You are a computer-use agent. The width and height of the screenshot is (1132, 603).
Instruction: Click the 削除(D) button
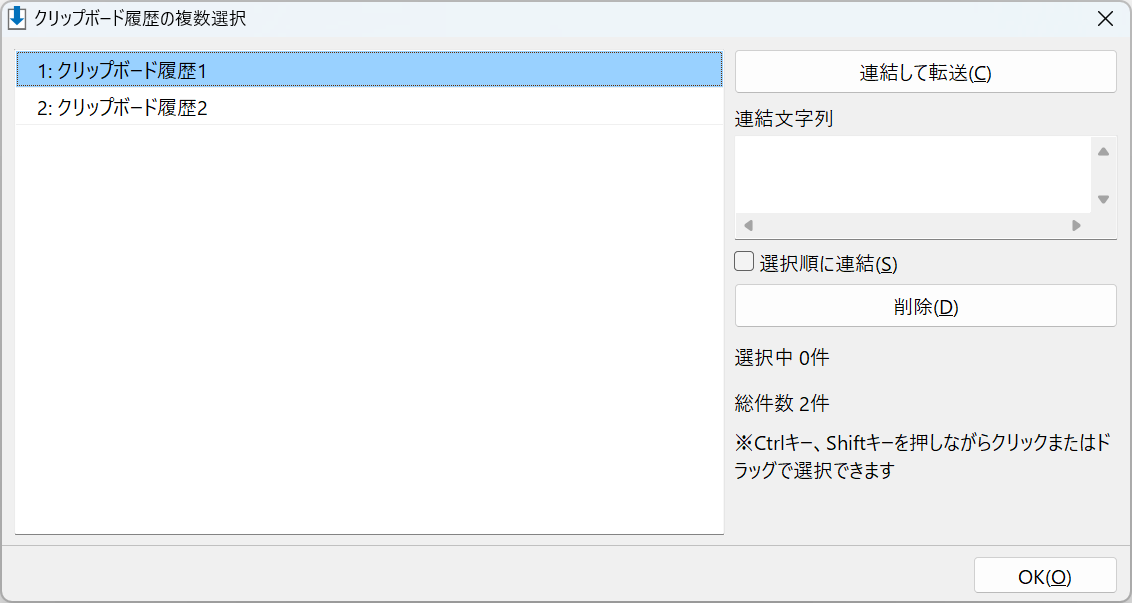(926, 306)
